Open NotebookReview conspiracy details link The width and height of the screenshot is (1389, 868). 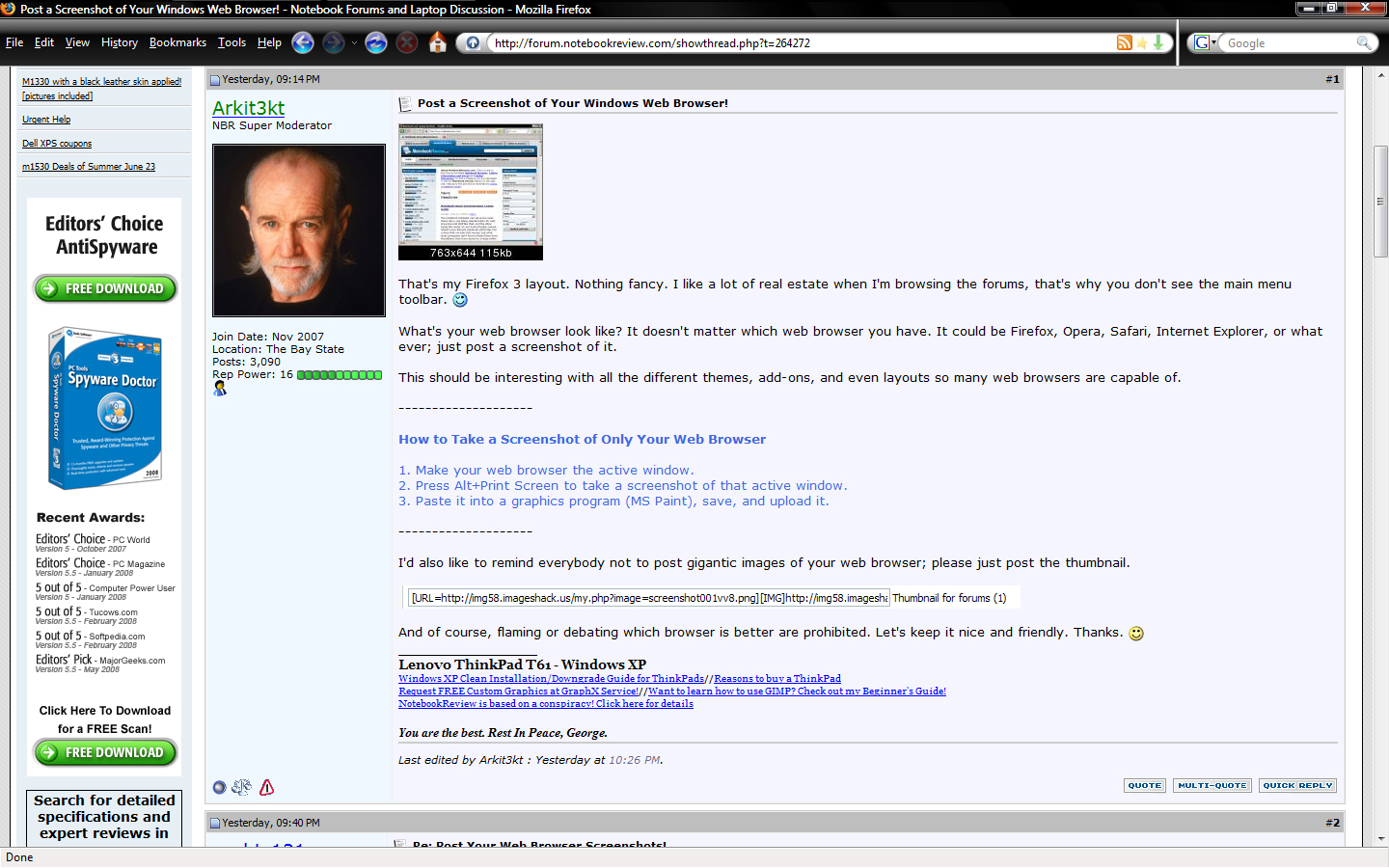click(546, 704)
